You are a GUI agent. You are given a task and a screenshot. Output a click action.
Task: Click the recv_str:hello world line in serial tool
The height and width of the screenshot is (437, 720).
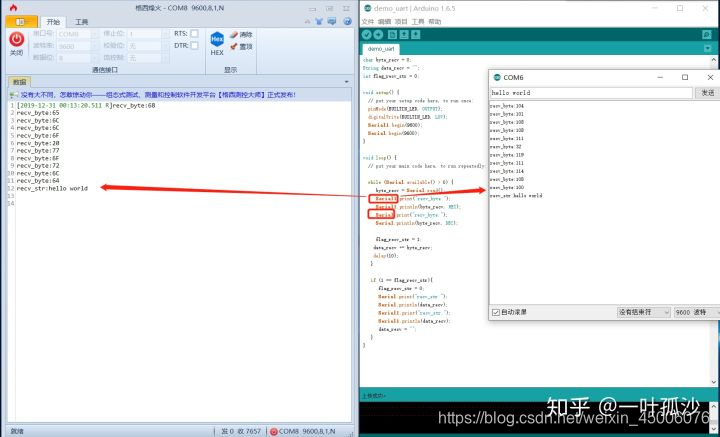52,188
